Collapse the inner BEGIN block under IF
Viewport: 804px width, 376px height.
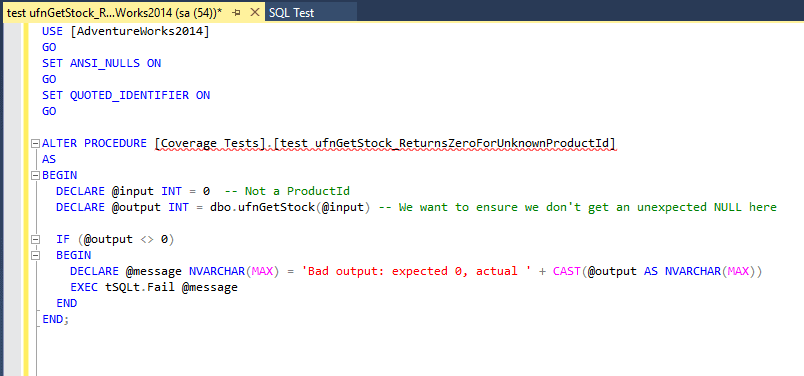35,255
